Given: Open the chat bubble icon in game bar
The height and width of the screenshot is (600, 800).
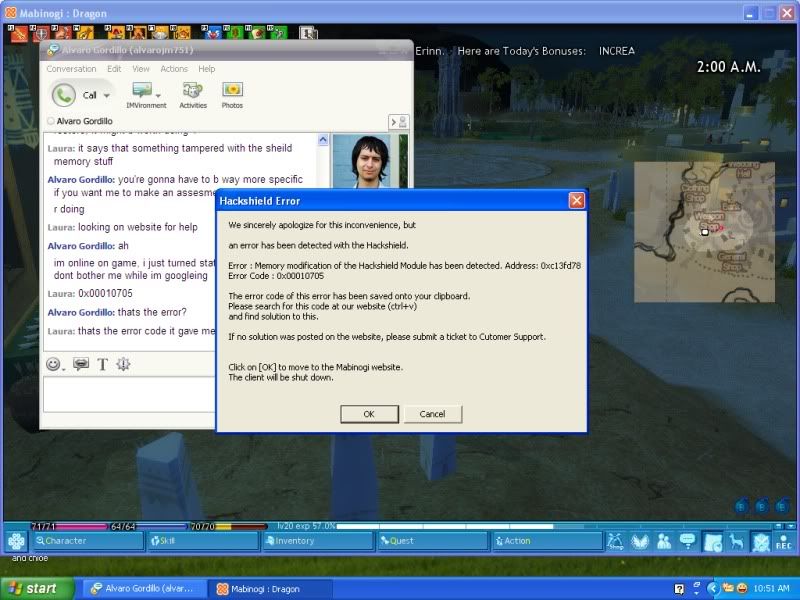Looking at the screenshot, I should [687, 541].
